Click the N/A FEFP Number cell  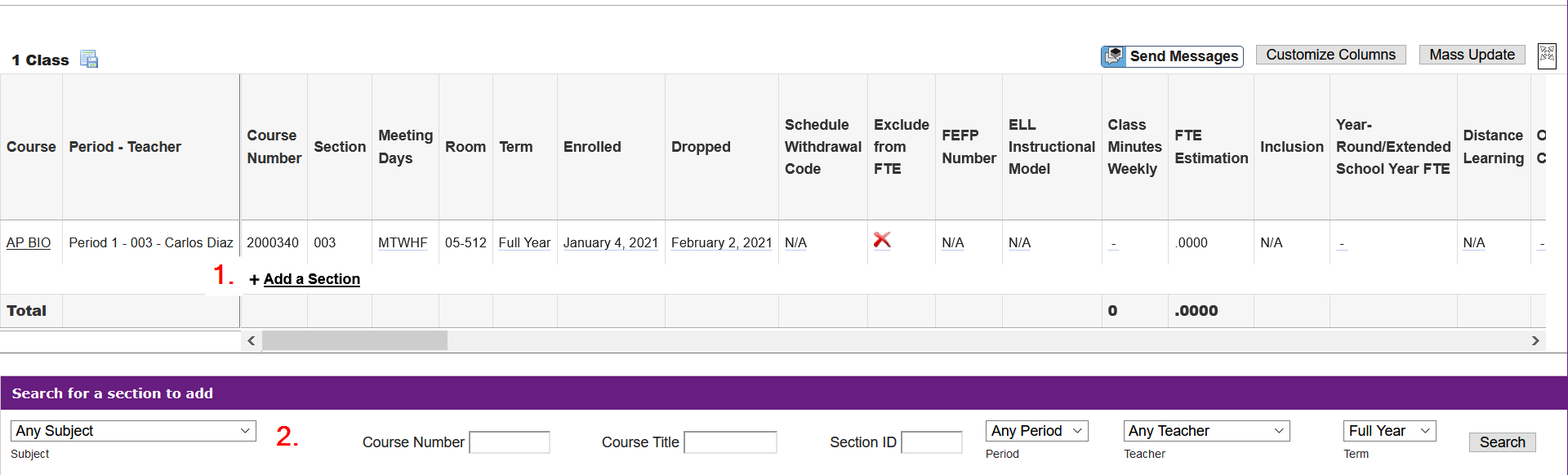[x=953, y=242]
